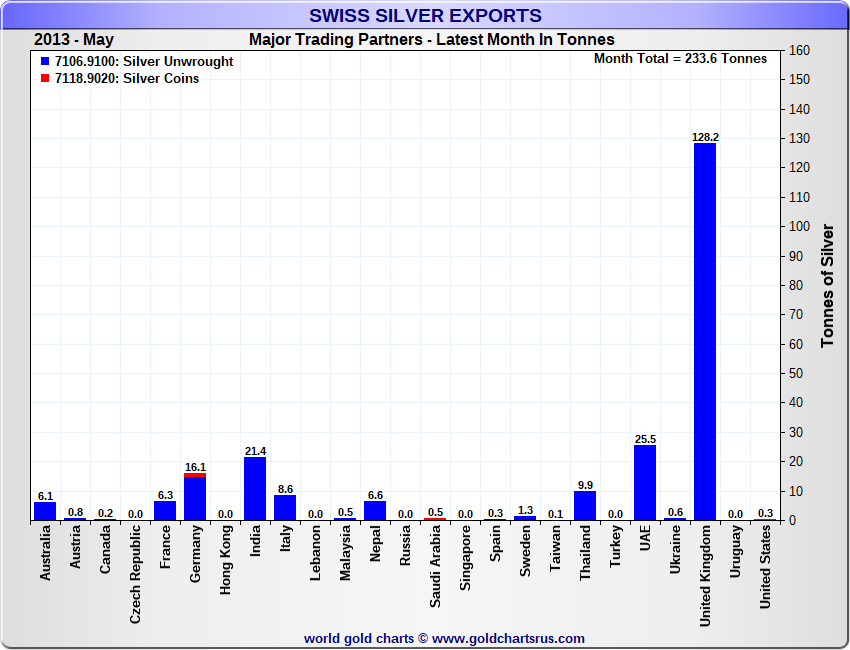
Task: Select the 2013 - May date label
Action: (74, 40)
